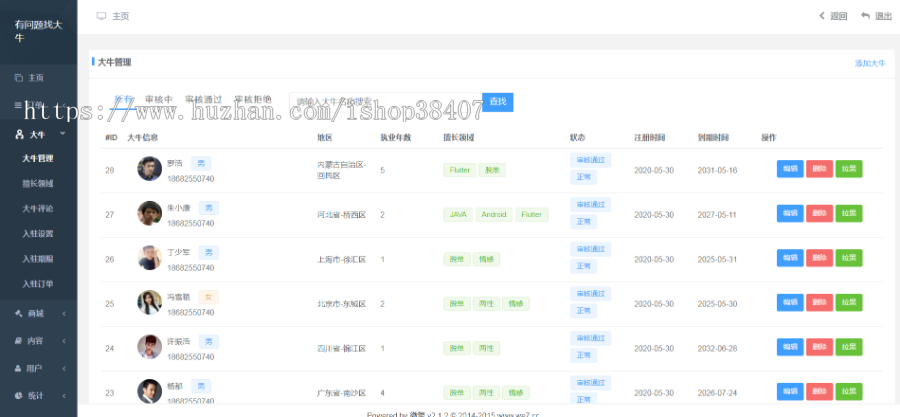Click 拉黑 button for row 23
Image resolution: width=900 pixels, height=417 pixels.
[x=849, y=391]
